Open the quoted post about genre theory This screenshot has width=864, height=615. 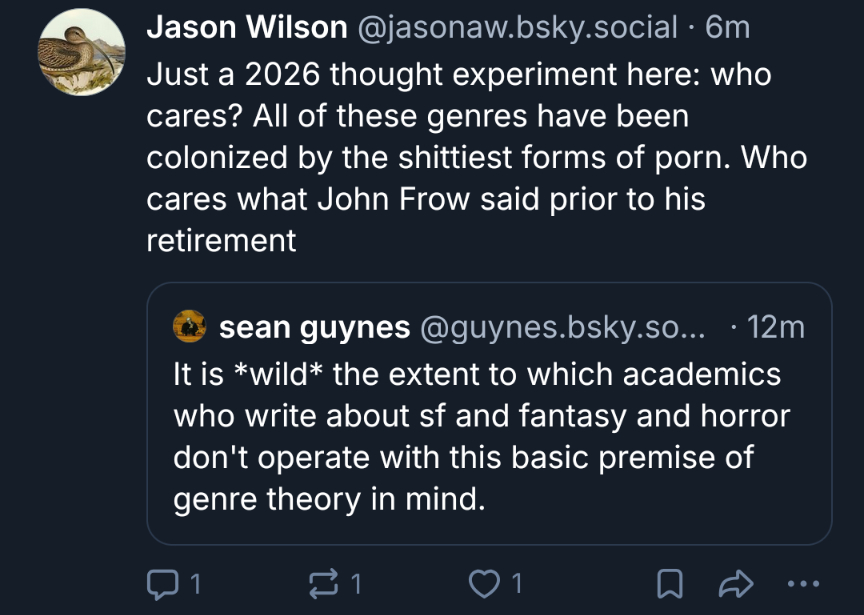click(476, 435)
